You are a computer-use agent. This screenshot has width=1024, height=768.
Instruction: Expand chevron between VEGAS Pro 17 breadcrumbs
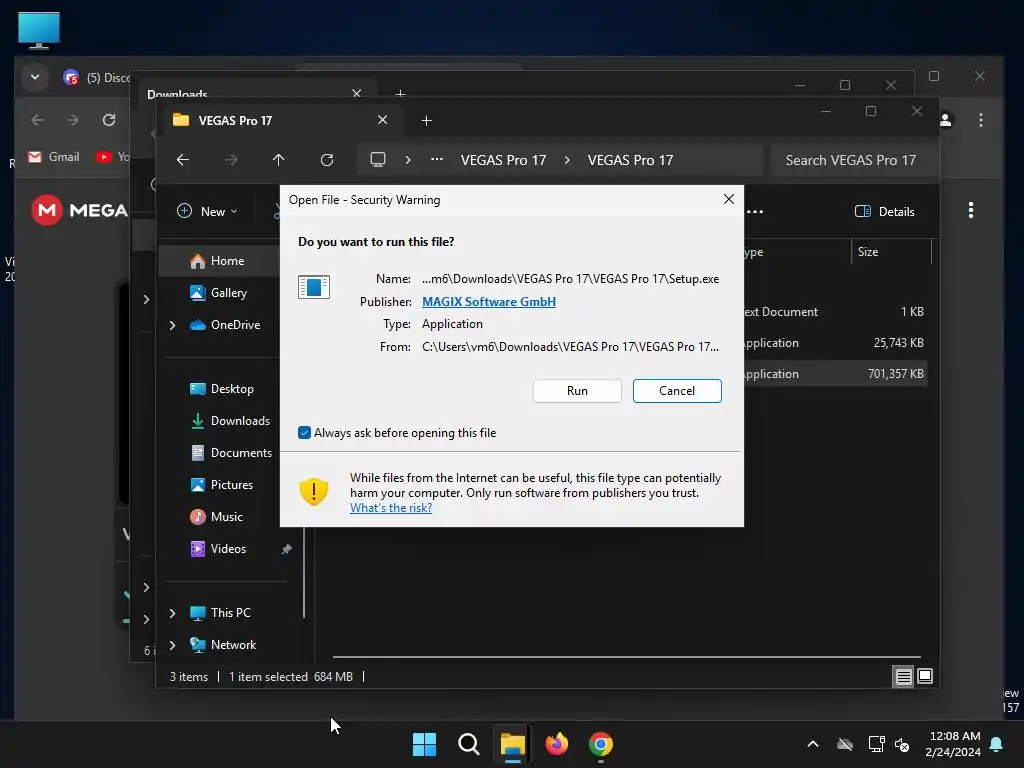click(567, 160)
